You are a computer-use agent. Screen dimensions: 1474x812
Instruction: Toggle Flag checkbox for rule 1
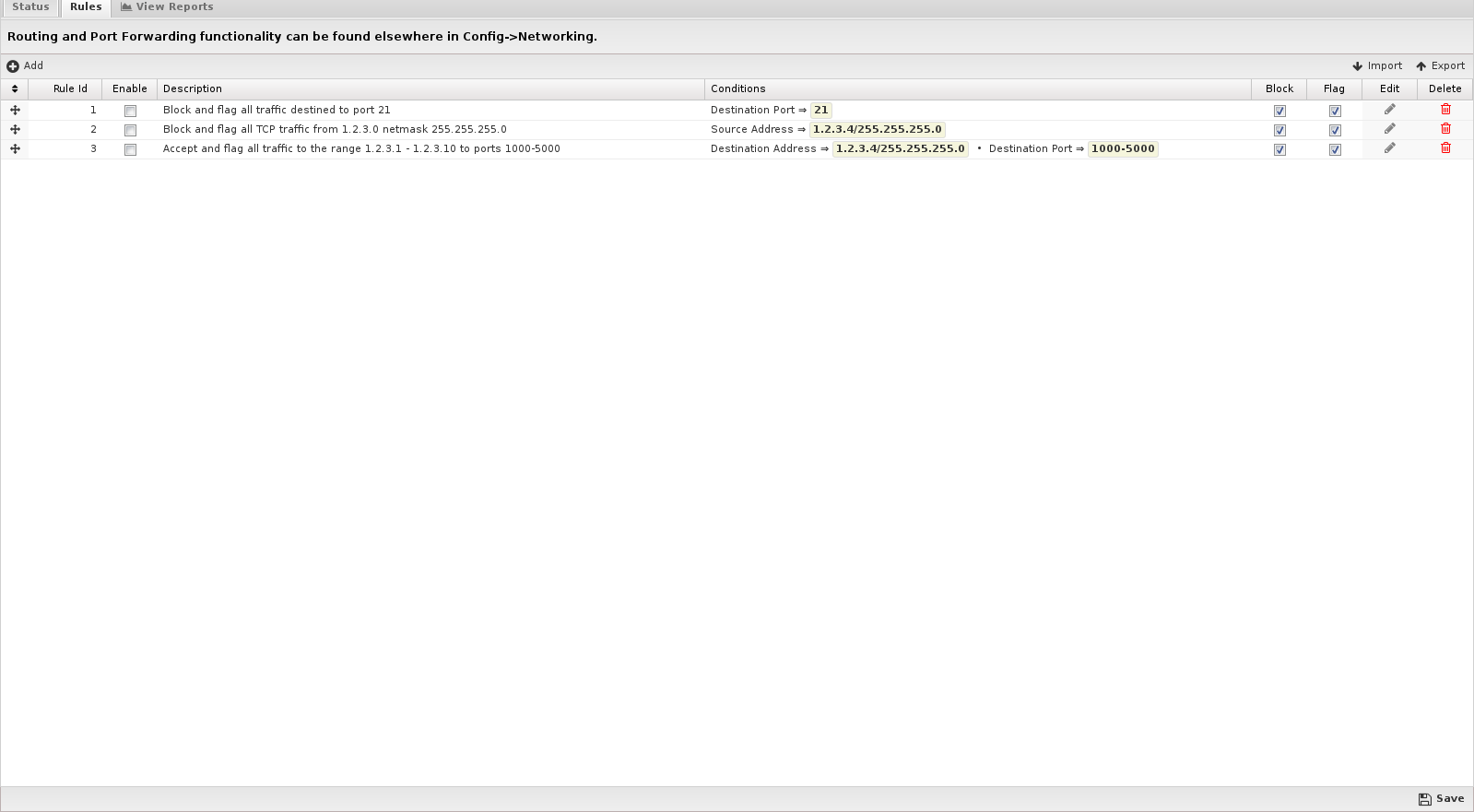[x=1335, y=111]
